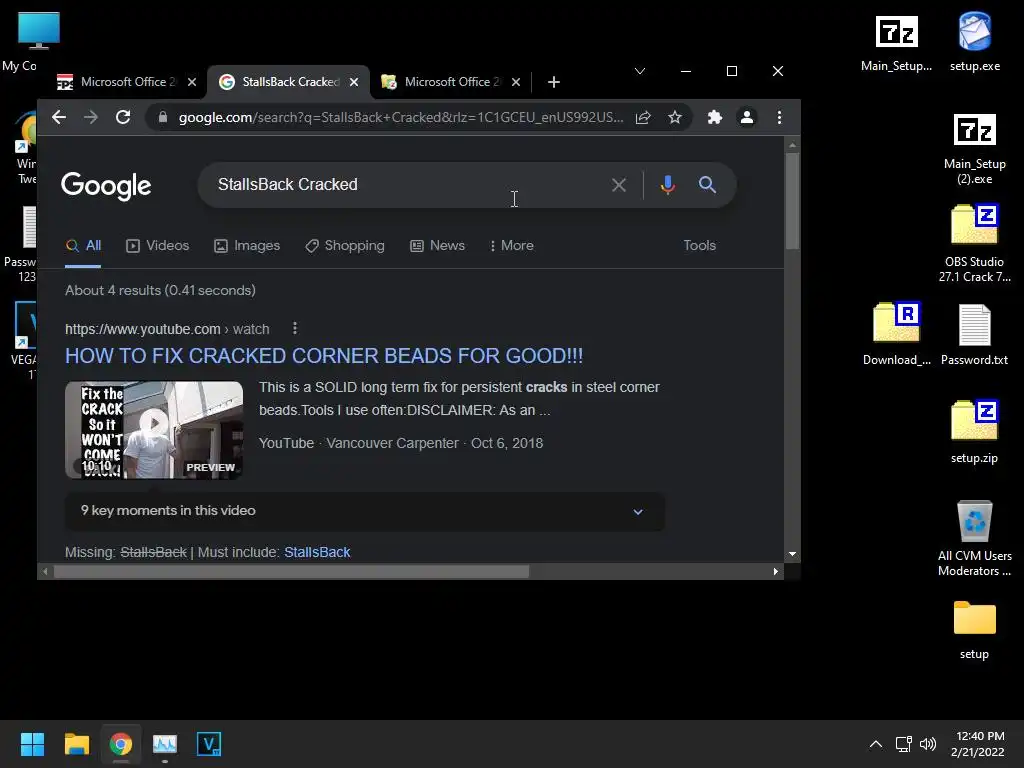Click the horizontal scrollbar thumb
1024x768 pixels.
[291, 572]
